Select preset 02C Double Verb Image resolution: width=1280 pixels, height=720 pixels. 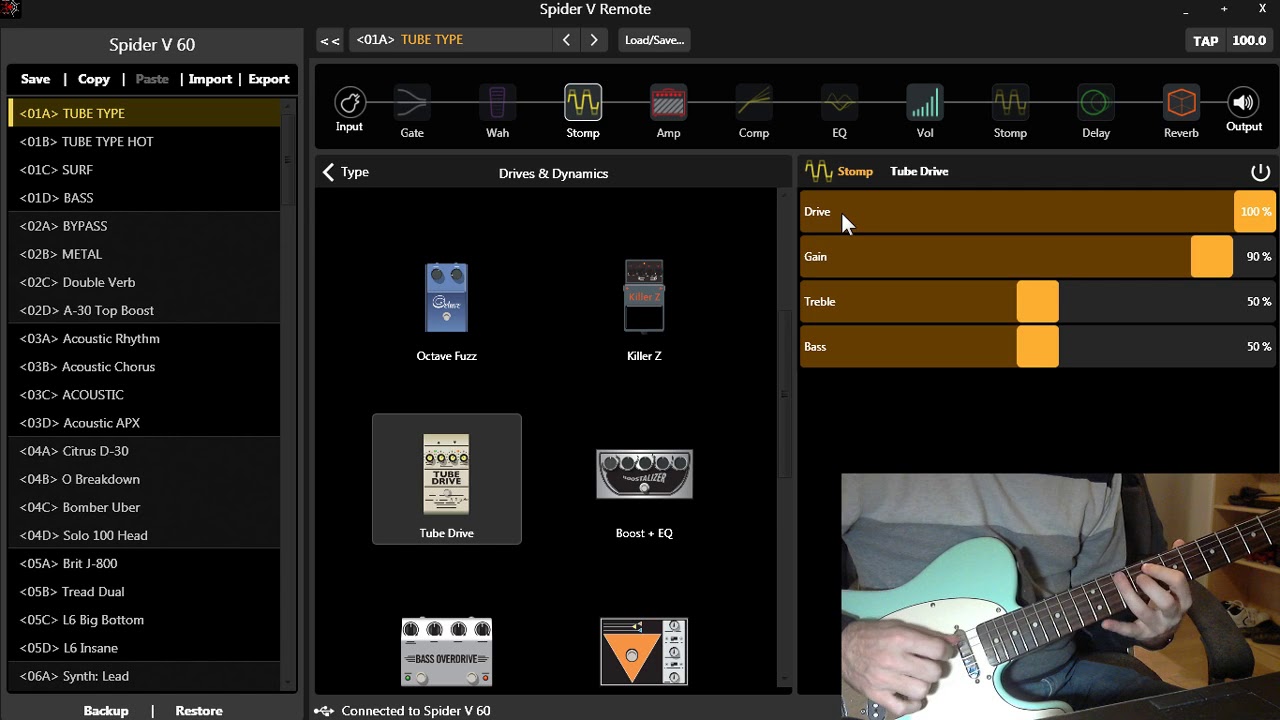tap(145, 282)
